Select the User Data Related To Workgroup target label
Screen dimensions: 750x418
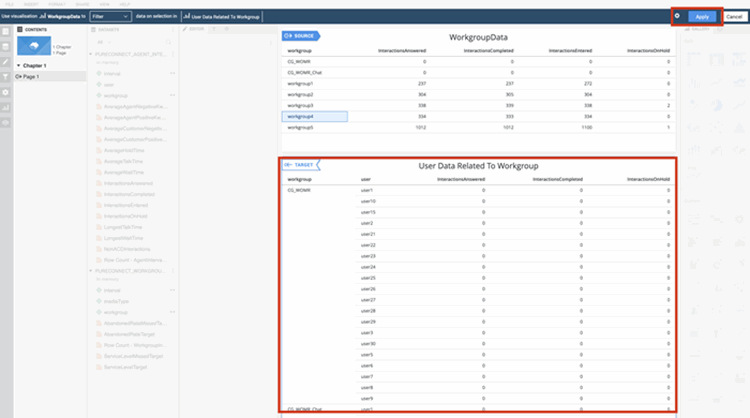tap(222, 17)
